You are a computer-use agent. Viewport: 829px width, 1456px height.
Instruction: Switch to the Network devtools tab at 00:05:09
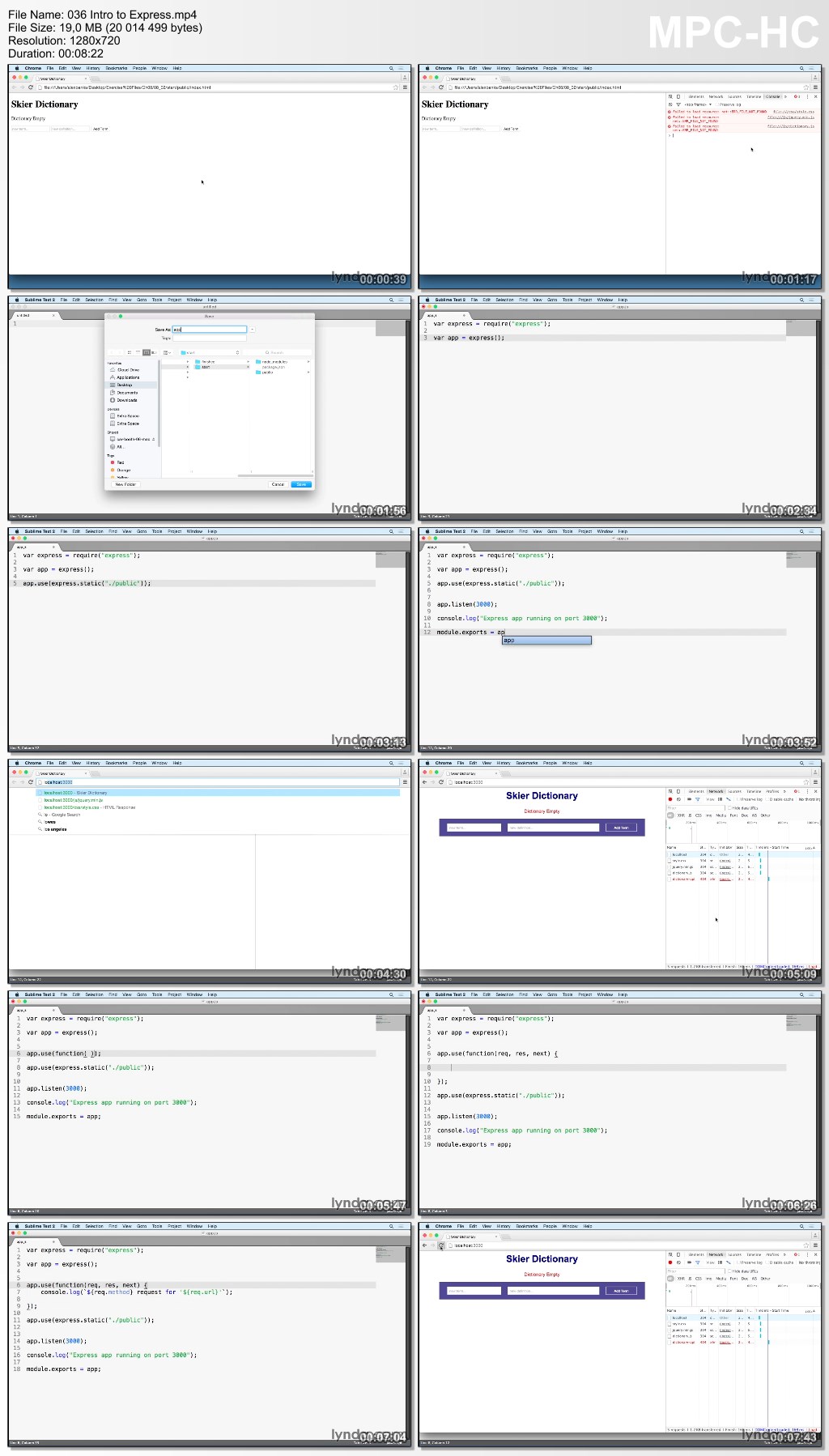click(716, 791)
